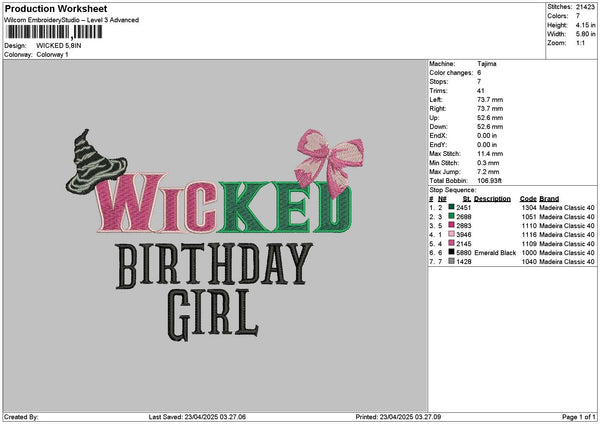
Task: Click the Brand column header
Action: pos(550,198)
